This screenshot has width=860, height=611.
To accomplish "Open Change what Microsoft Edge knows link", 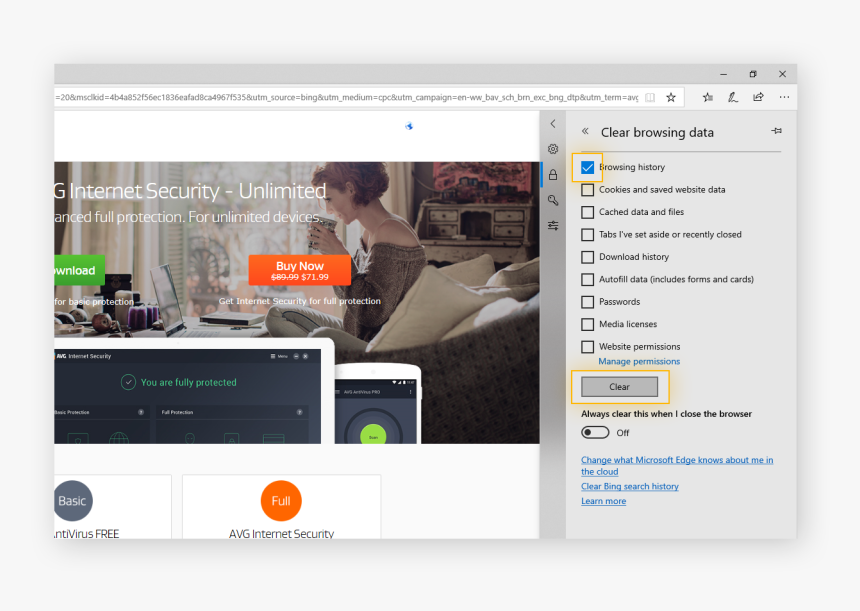I will pyautogui.click(x=677, y=466).
